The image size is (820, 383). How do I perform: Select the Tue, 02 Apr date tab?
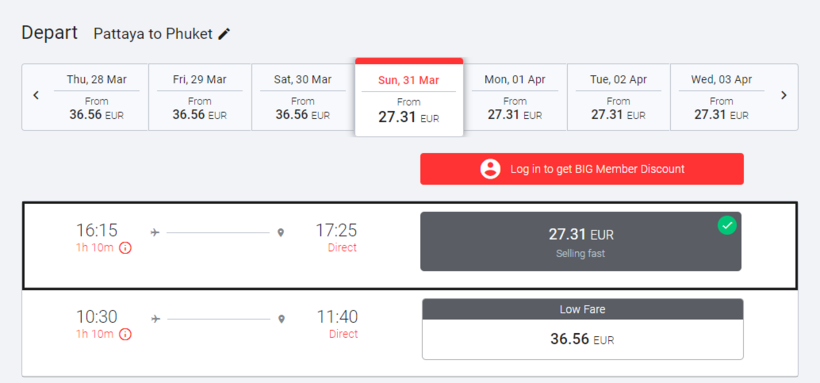pos(619,97)
